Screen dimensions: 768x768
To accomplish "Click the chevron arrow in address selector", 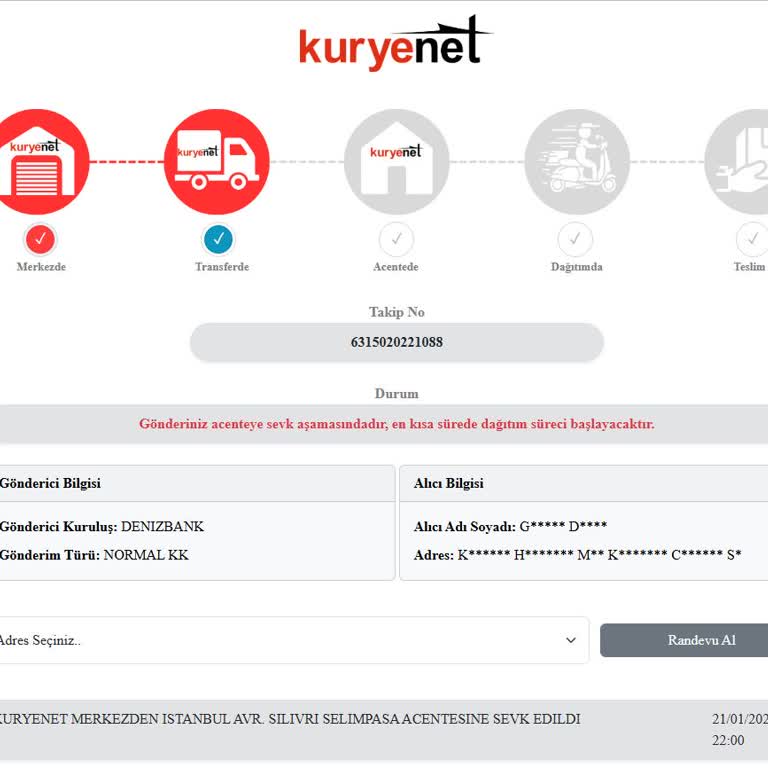I will (571, 640).
